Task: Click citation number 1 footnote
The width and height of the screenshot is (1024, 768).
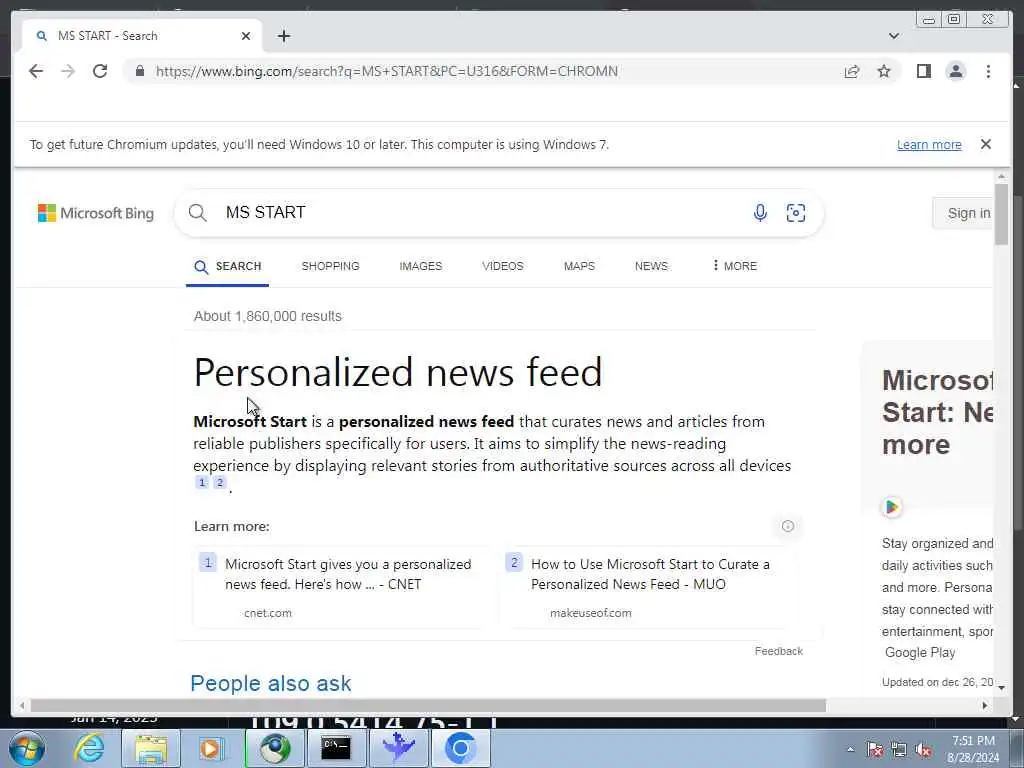Action: point(202,483)
